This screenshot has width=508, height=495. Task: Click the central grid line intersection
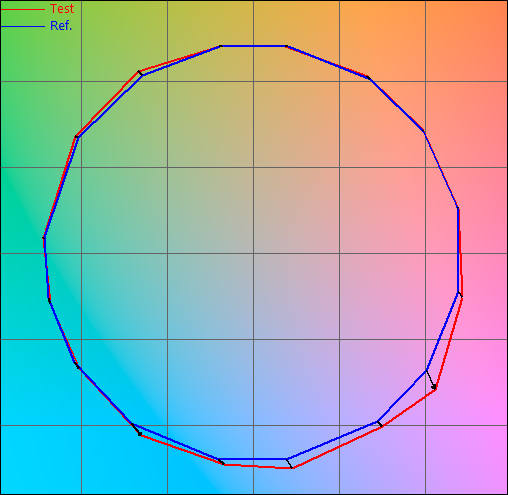point(253,253)
